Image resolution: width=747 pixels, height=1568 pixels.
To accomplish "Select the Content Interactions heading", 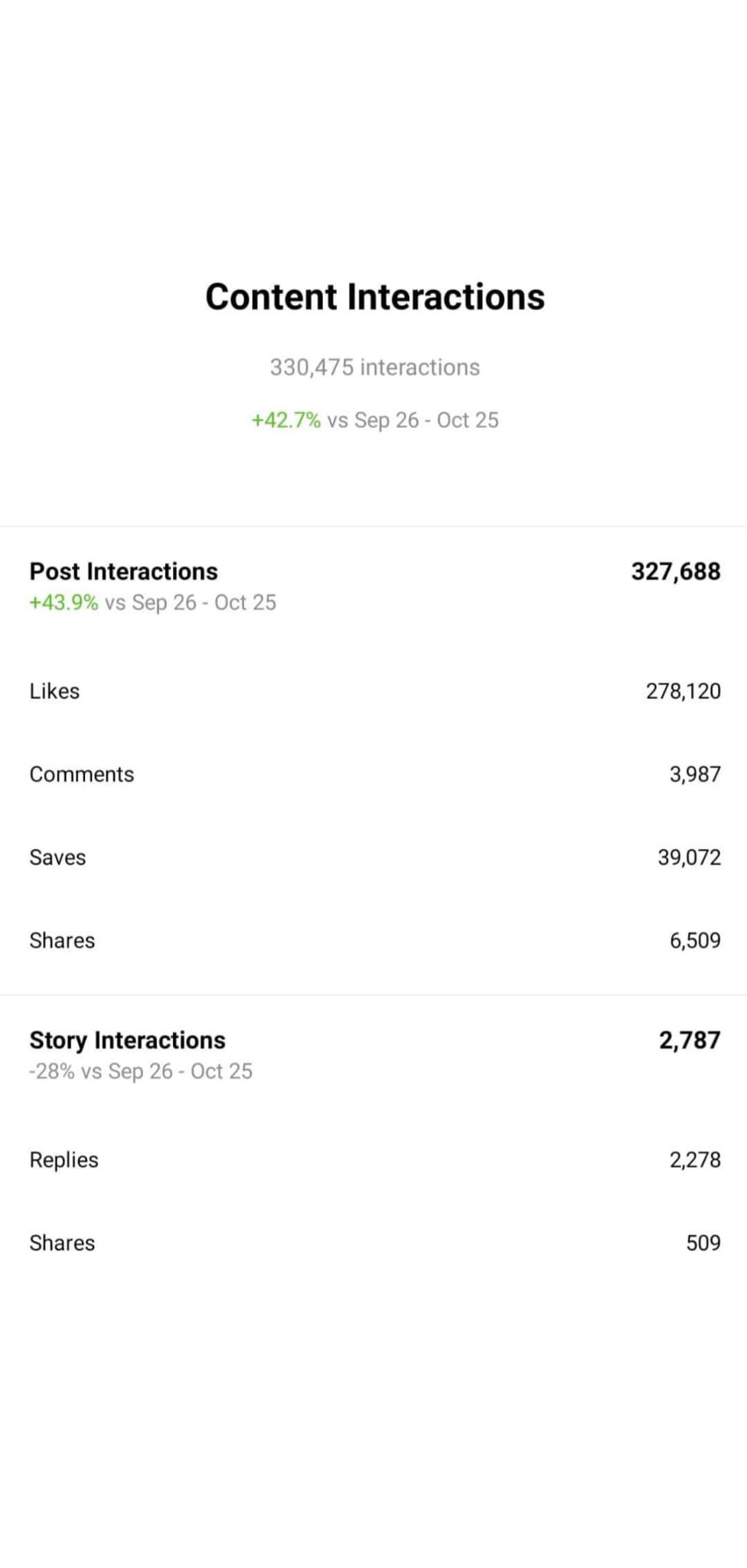I will coord(374,297).
